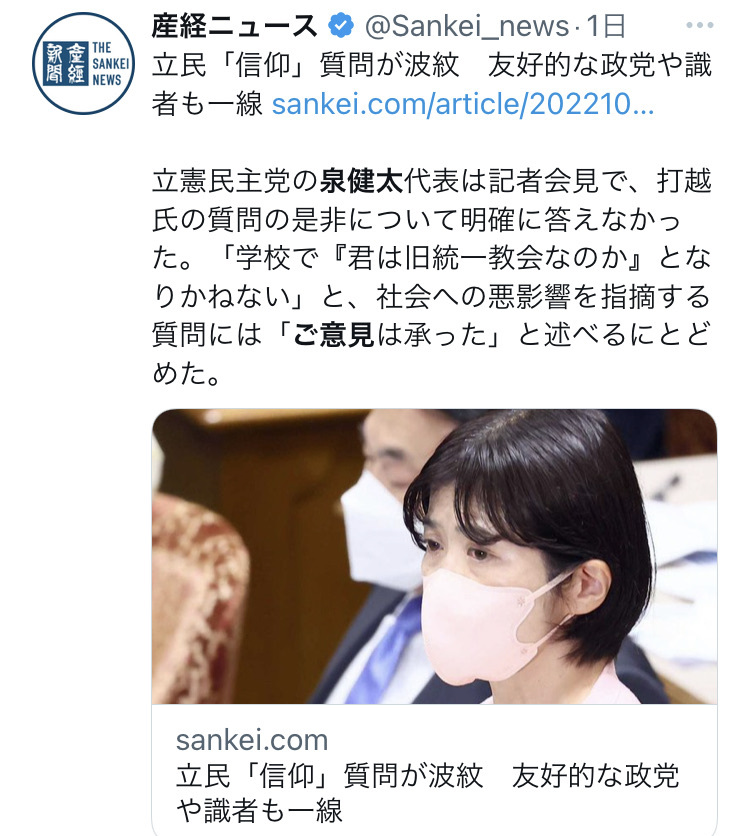Image resolution: width=750 pixels, height=836 pixels.
Task: Open the card title 立民「信仰」質問が波紋
Action: tap(428, 793)
